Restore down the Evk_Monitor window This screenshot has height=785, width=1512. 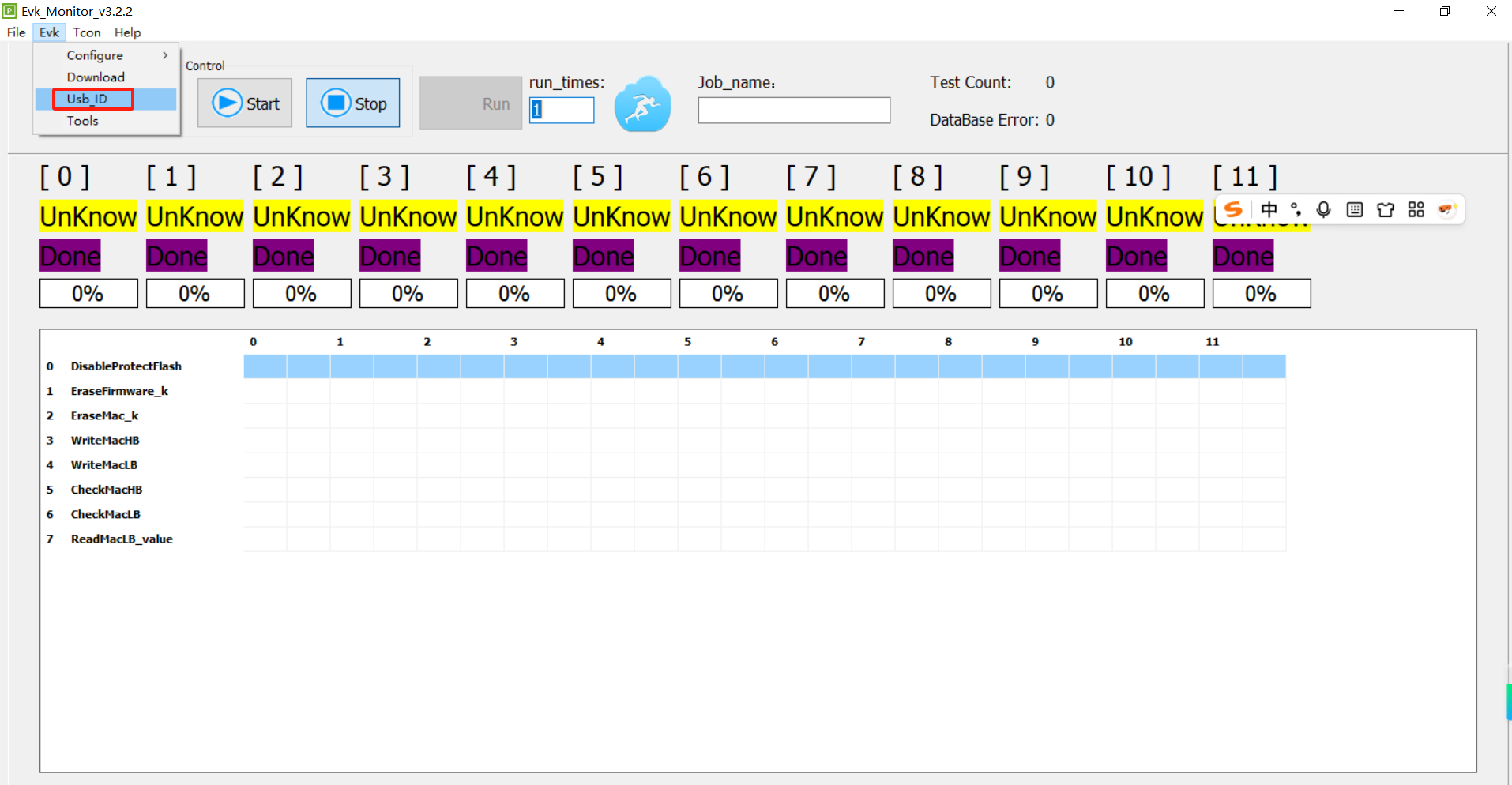[1445, 11]
